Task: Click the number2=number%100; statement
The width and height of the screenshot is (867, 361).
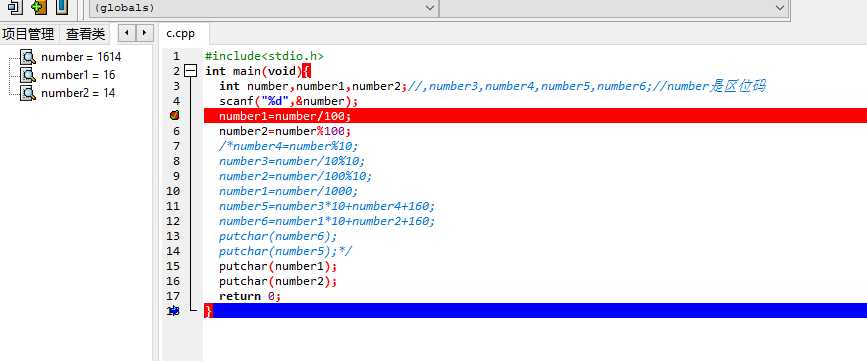Action: click(x=285, y=131)
